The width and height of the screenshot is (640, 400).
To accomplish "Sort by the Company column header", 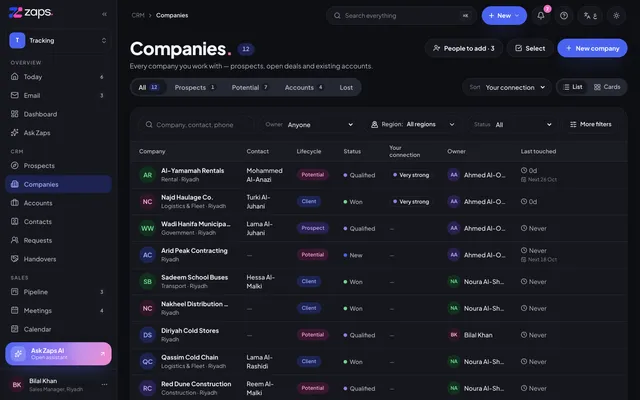I will [152, 151].
